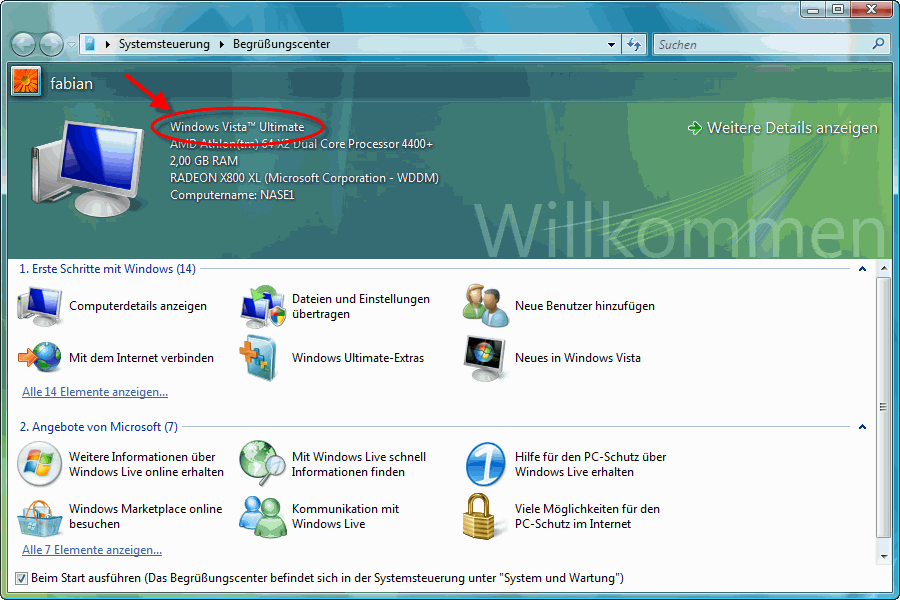The height and width of the screenshot is (600, 900).
Task: Click Mit dem Internet verbinden label
Action: [141, 358]
